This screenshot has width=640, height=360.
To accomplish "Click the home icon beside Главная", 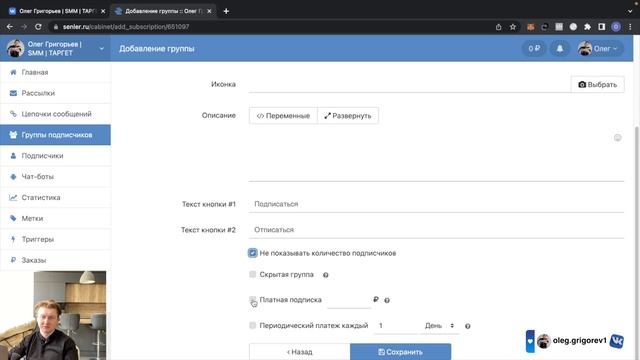I will pyautogui.click(x=13, y=72).
